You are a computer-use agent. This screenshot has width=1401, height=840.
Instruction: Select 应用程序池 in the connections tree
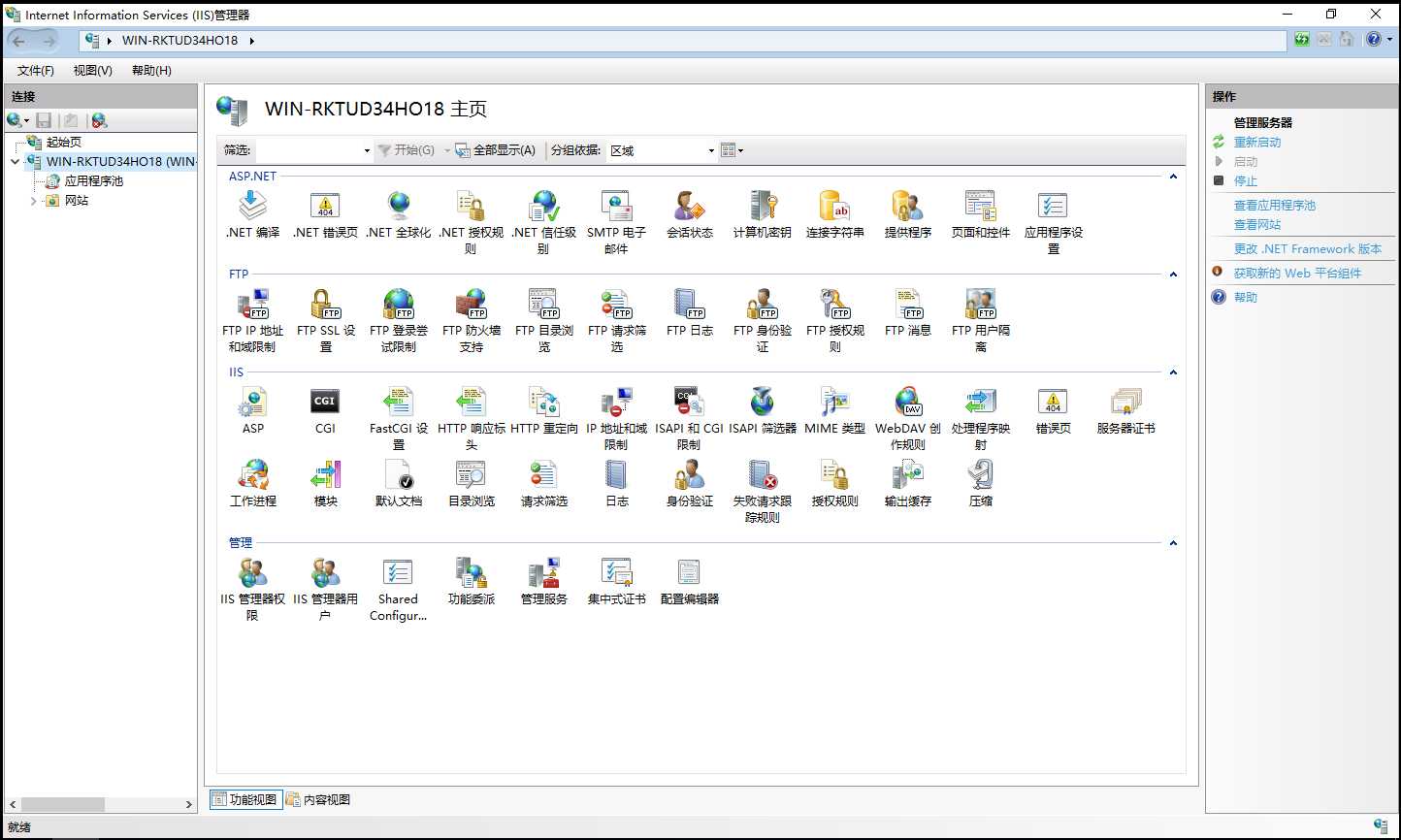(93, 181)
